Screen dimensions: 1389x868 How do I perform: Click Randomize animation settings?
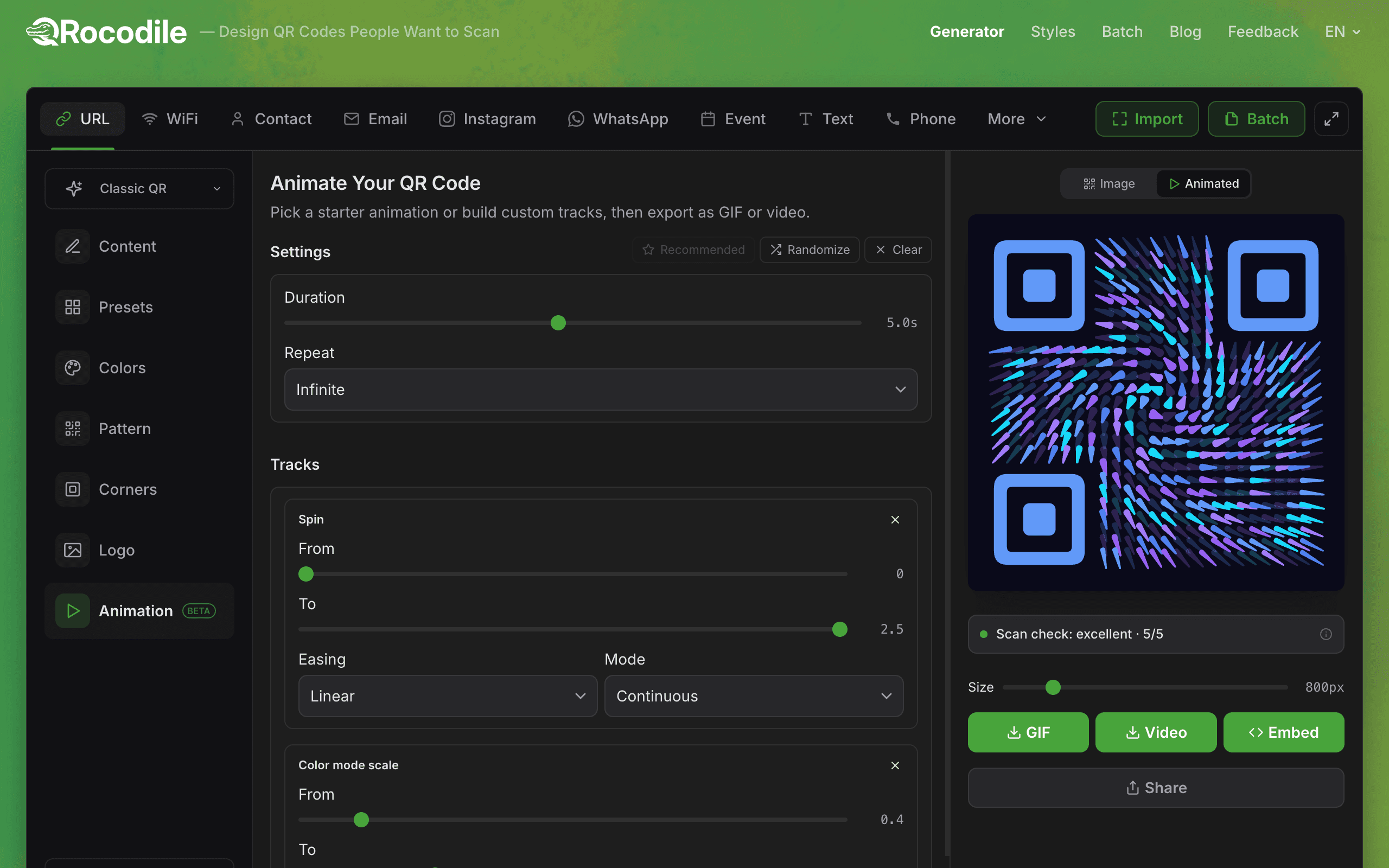coord(810,250)
